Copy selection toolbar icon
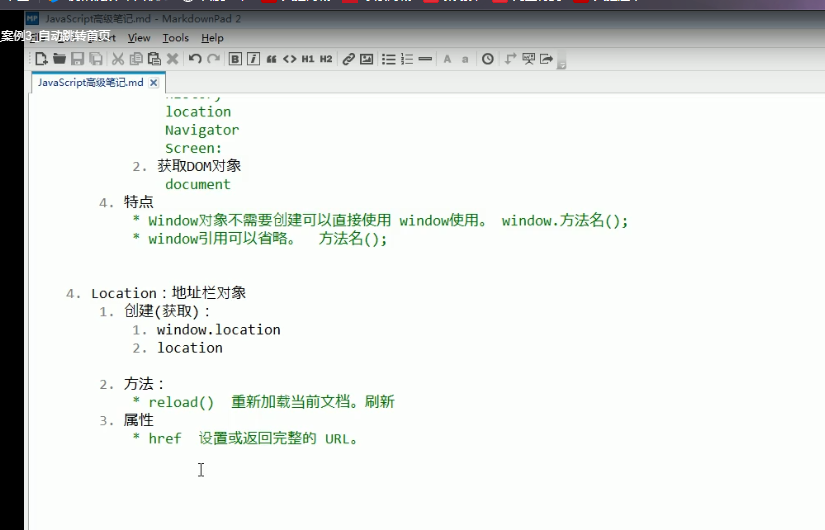825x530 pixels. 136,59
